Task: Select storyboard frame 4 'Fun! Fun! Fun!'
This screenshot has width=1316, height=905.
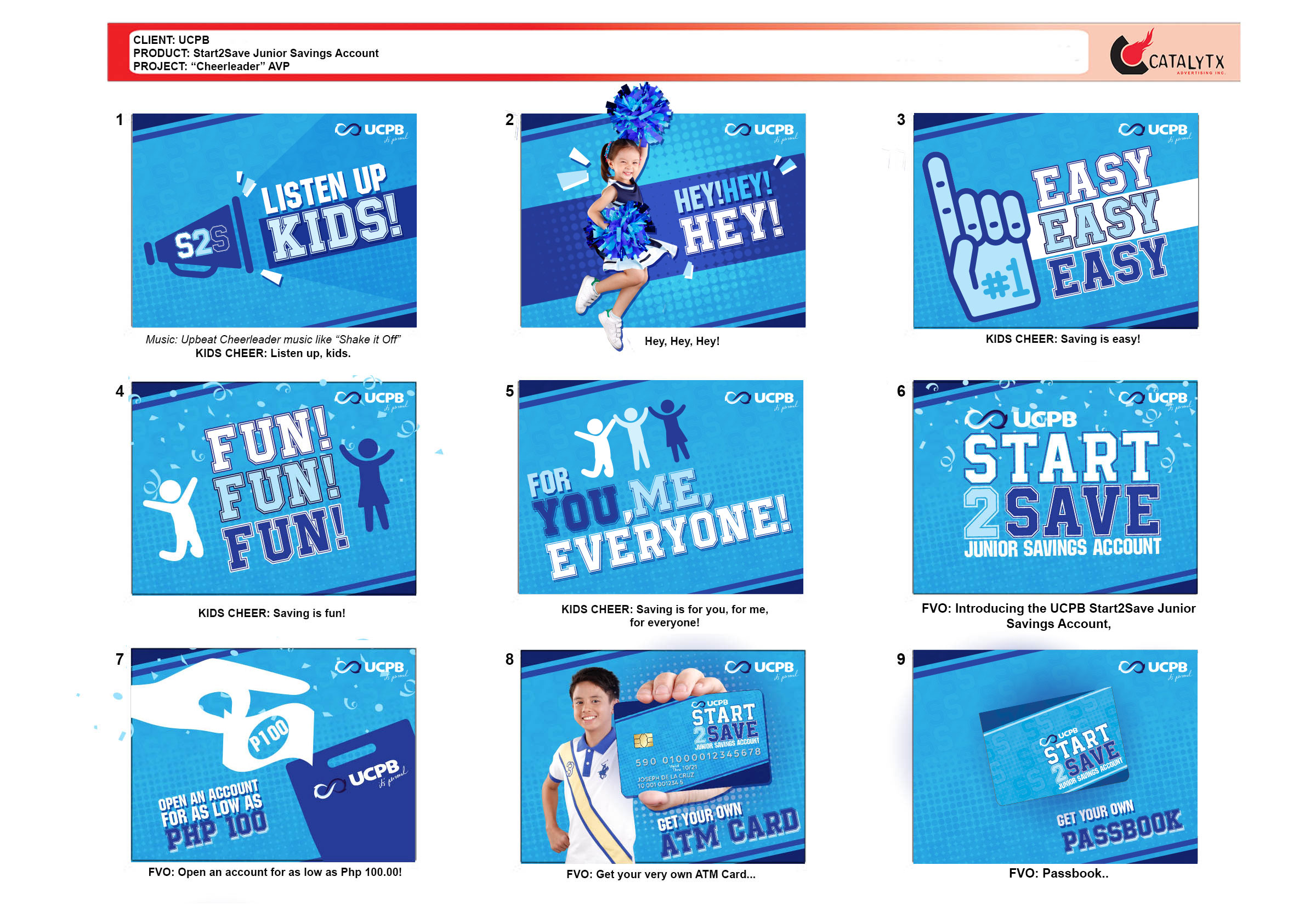Action: (274, 488)
